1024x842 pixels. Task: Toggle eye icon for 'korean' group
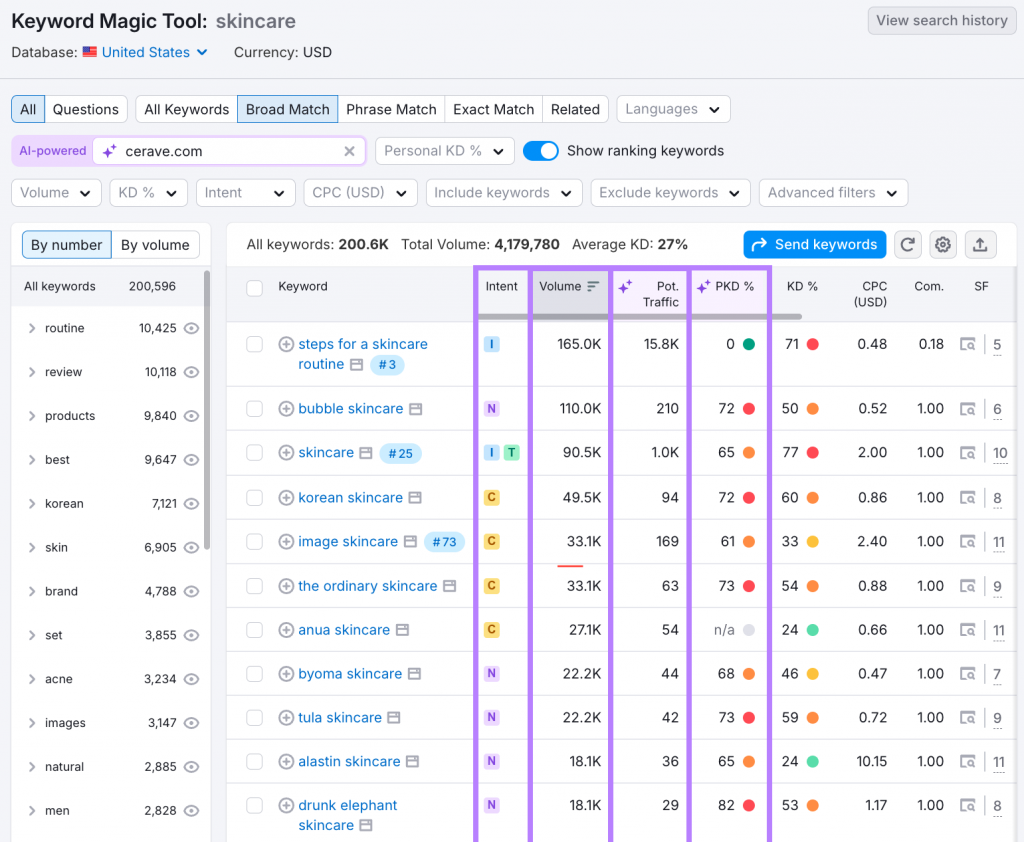coord(191,504)
